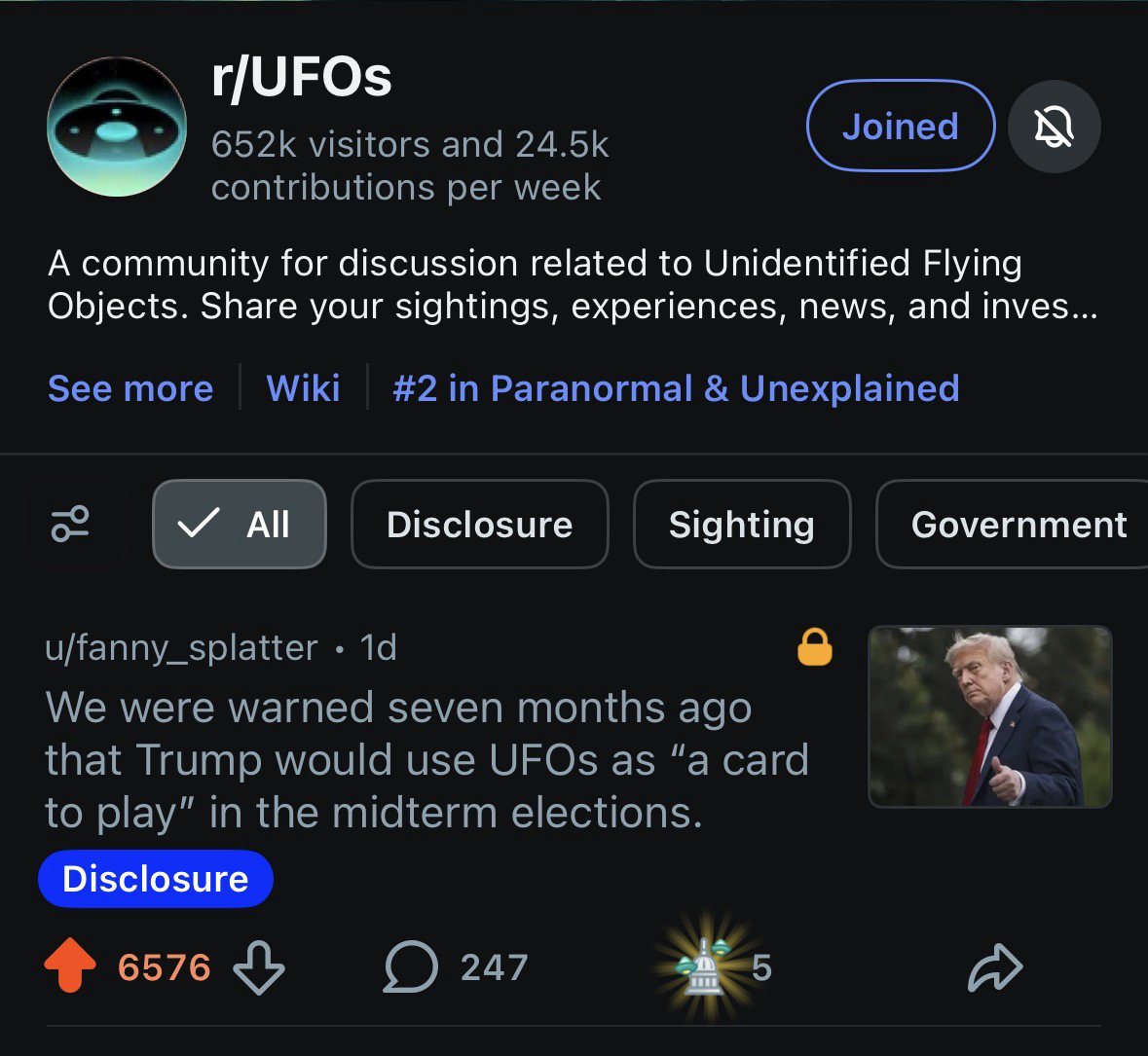This screenshot has width=1148, height=1056.
Task: Open the post's 247 comments
Action: 456,967
